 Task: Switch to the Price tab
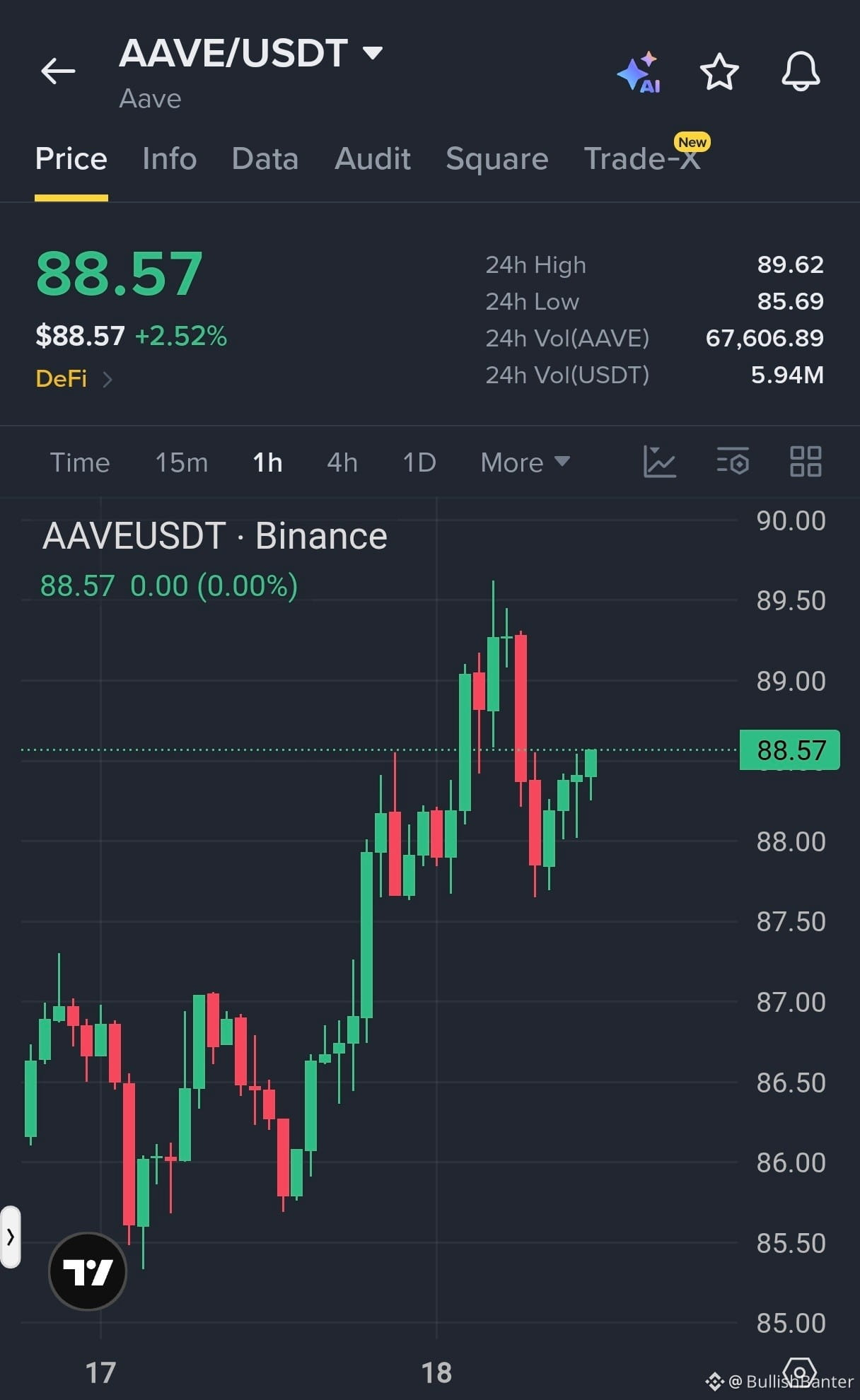pyautogui.click(x=71, y=158)
